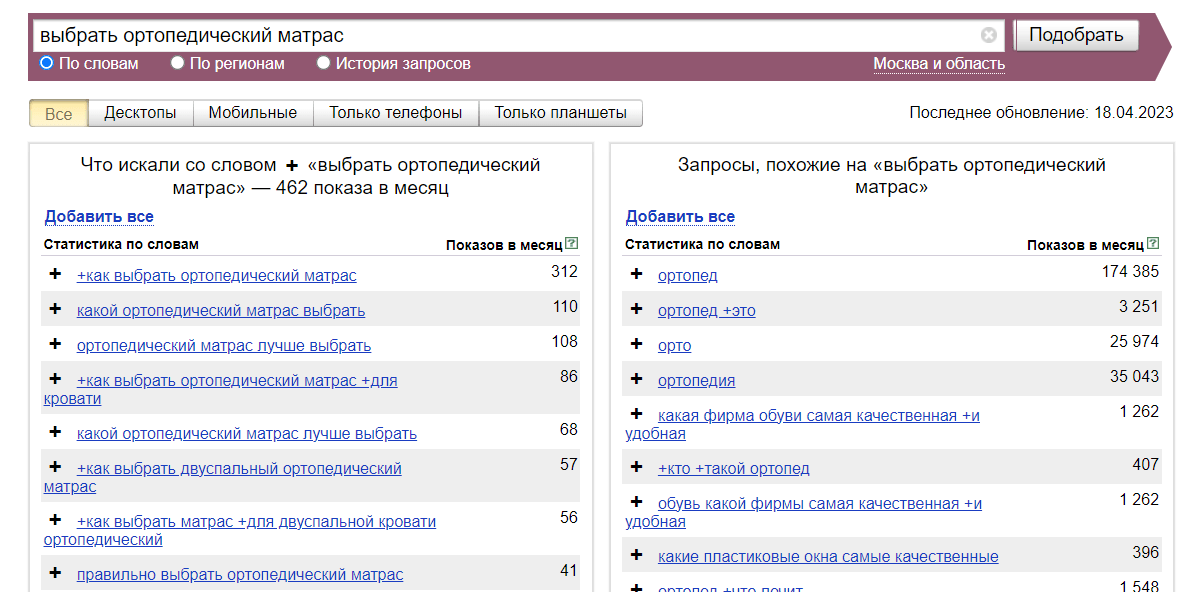The width and height of the screenshot is (1190, 592).
Task: Add 'какой ортопедический матрас лучше выбрать' with plus
Action: point(55,432)
